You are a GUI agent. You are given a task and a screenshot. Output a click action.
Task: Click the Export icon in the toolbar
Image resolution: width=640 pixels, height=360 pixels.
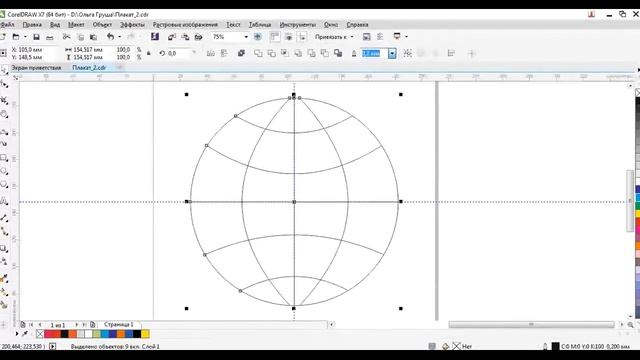click(185, 37)
